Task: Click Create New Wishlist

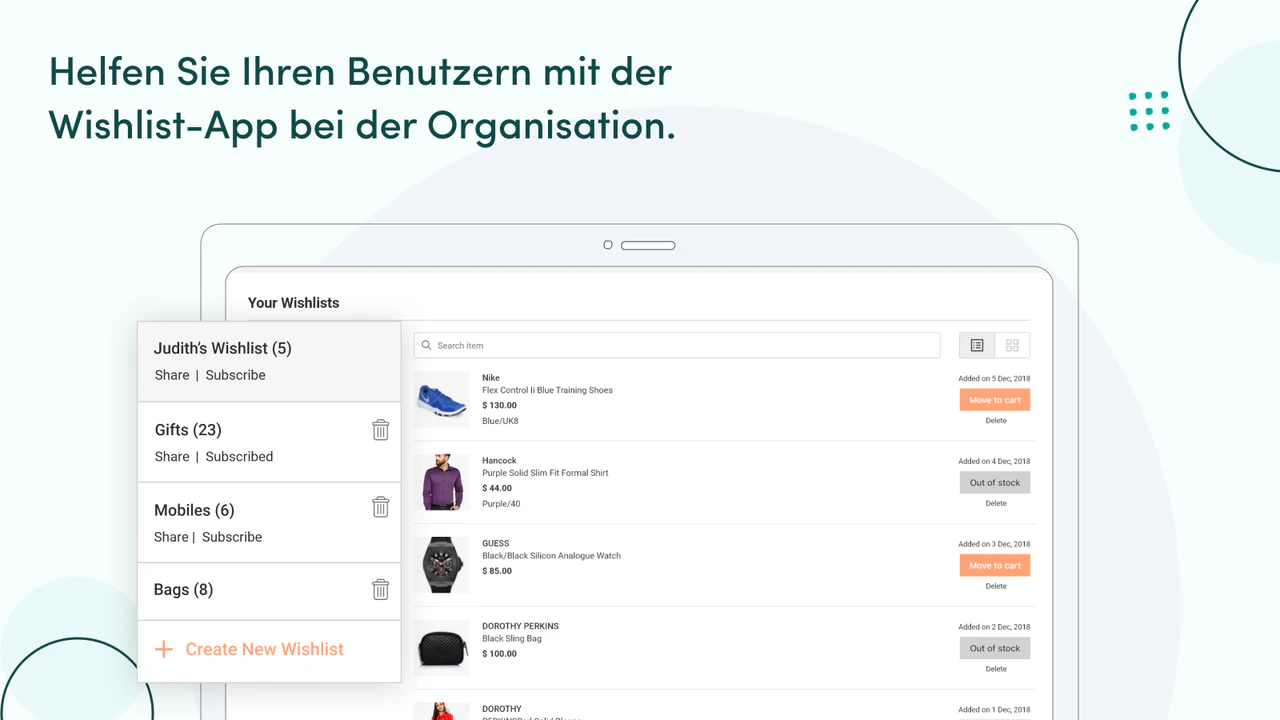Action: (x=265, y=649)
